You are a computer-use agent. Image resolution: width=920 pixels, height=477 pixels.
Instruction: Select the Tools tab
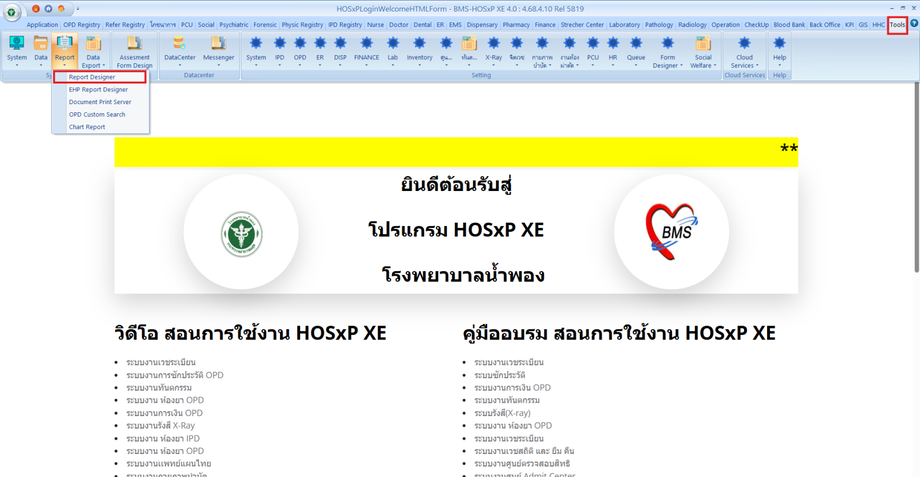click(897, 25)
